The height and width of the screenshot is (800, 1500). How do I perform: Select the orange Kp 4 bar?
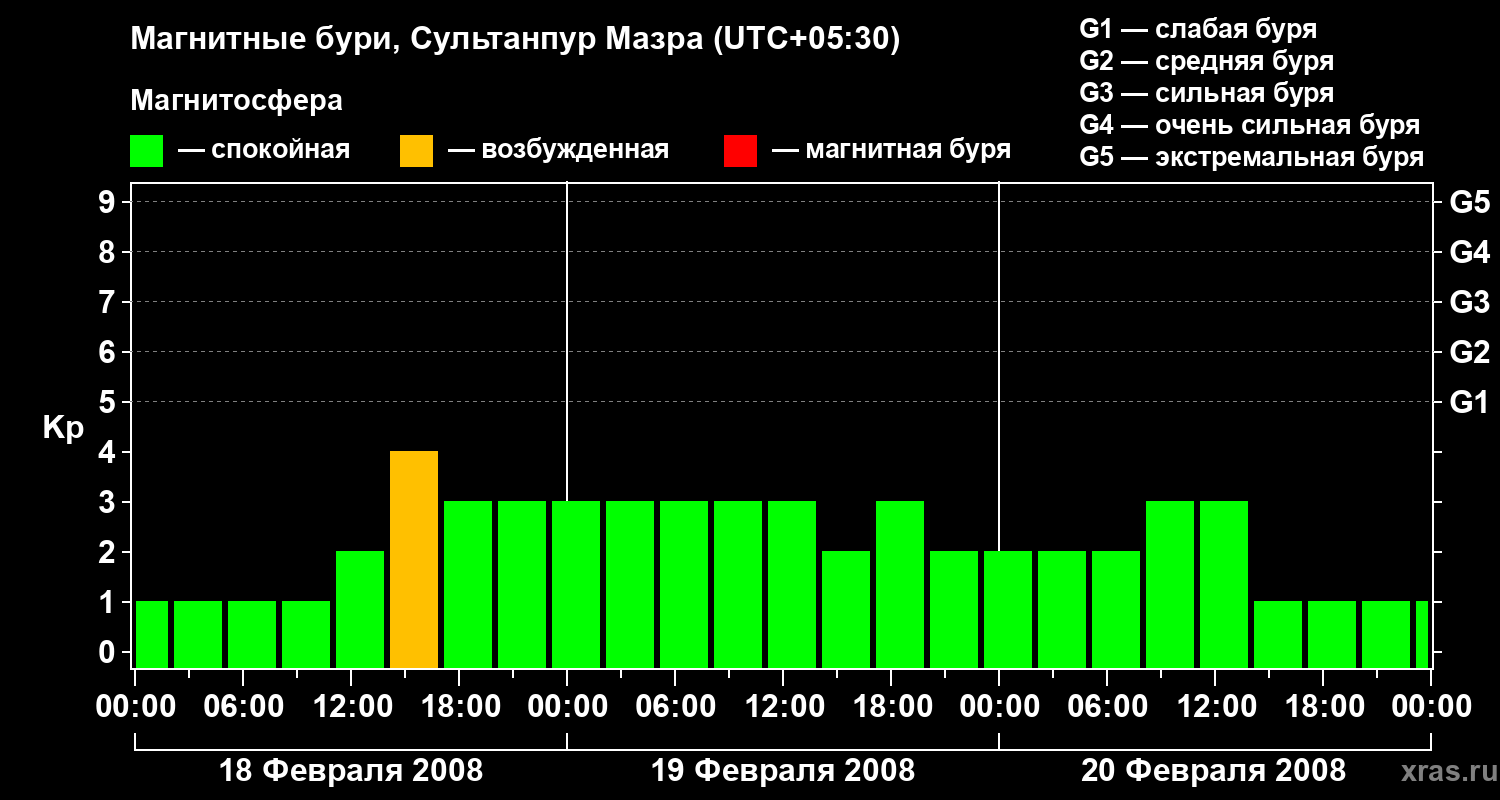point(414,559)
